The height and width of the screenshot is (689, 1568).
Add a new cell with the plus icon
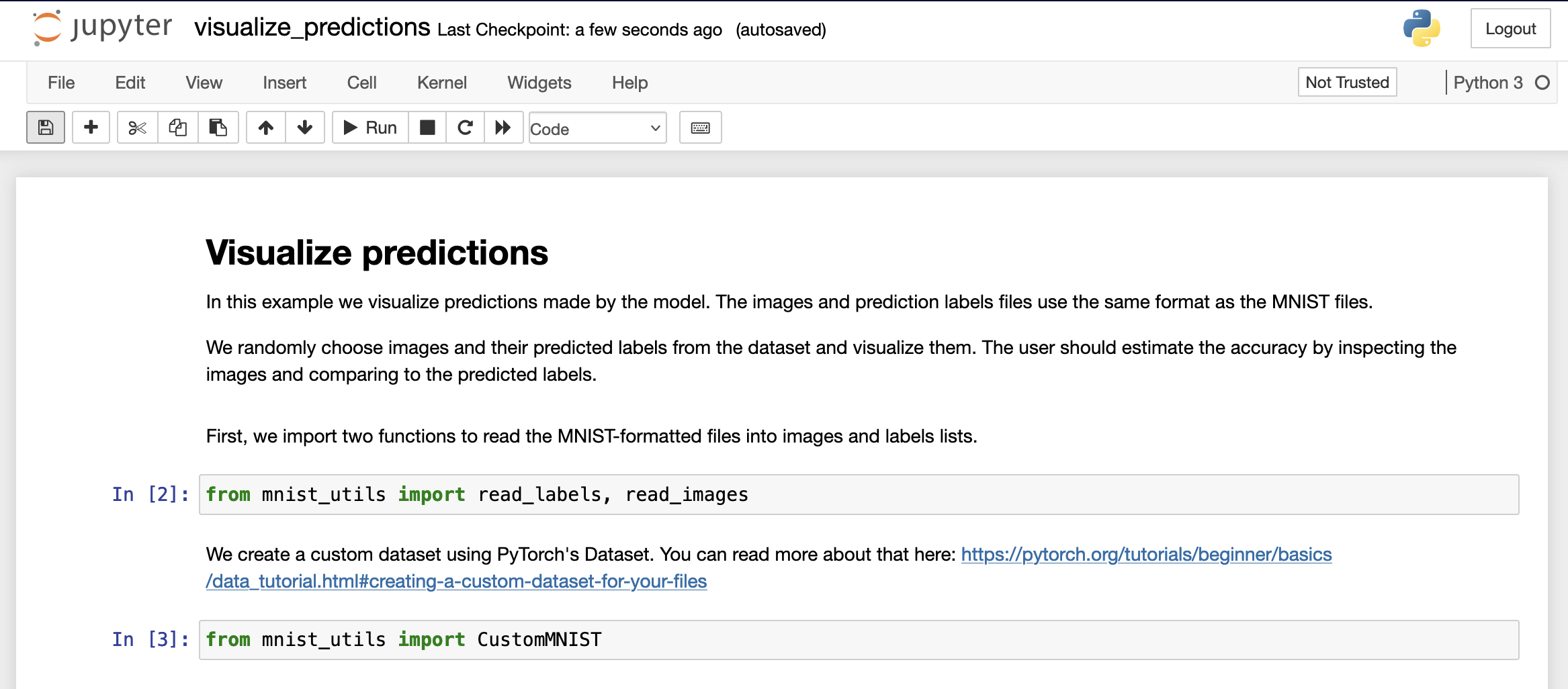pos(90,127)
